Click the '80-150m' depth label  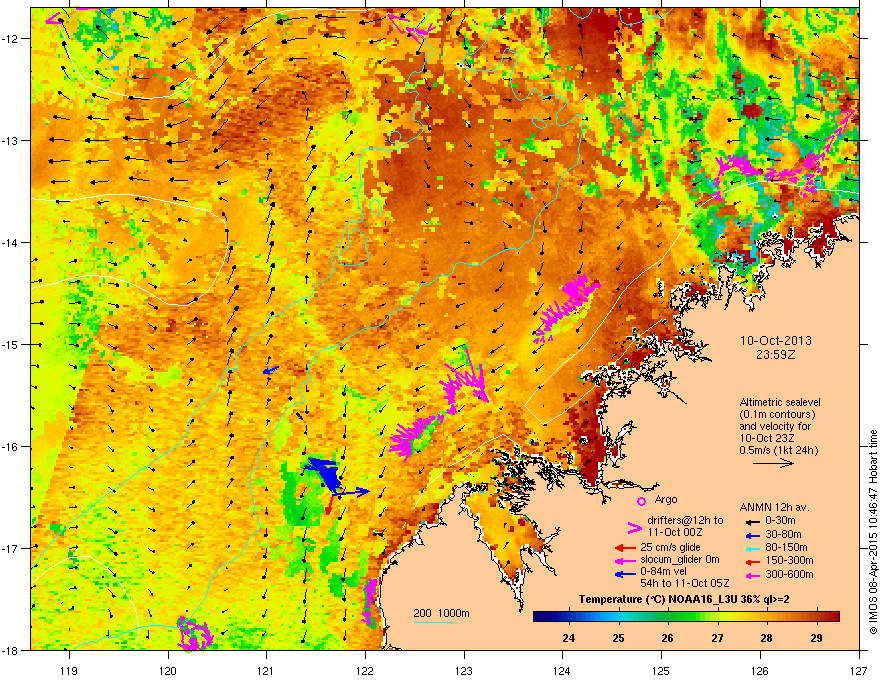pyautogui.click(x=786, y=548)
